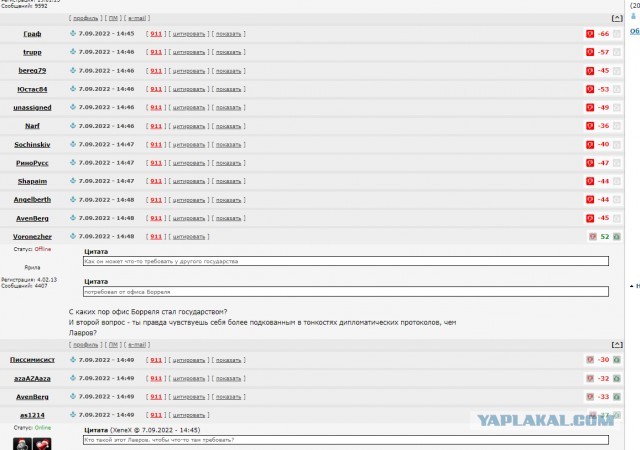
Task: Click post permalink icon before Граф's date
Action: click(73, 33)
